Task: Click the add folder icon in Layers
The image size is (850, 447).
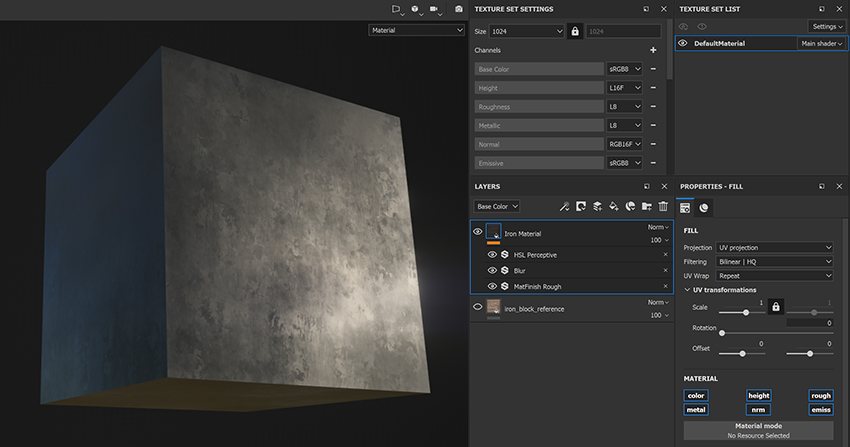Action: coord(646,206)
